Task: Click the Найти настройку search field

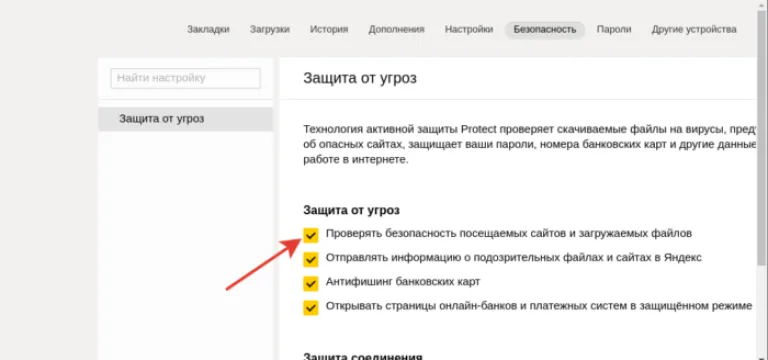Action: (186, 78)
